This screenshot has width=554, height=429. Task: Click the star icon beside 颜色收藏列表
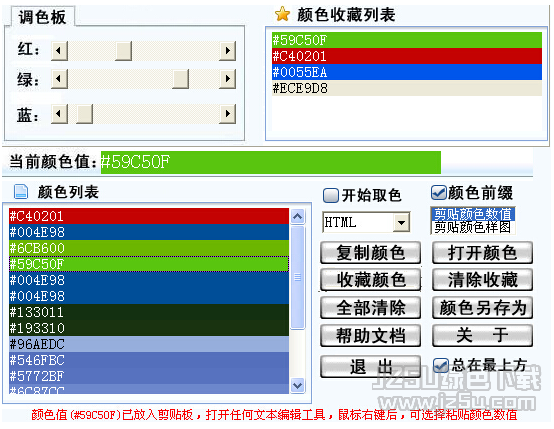[x=282, y=14]
